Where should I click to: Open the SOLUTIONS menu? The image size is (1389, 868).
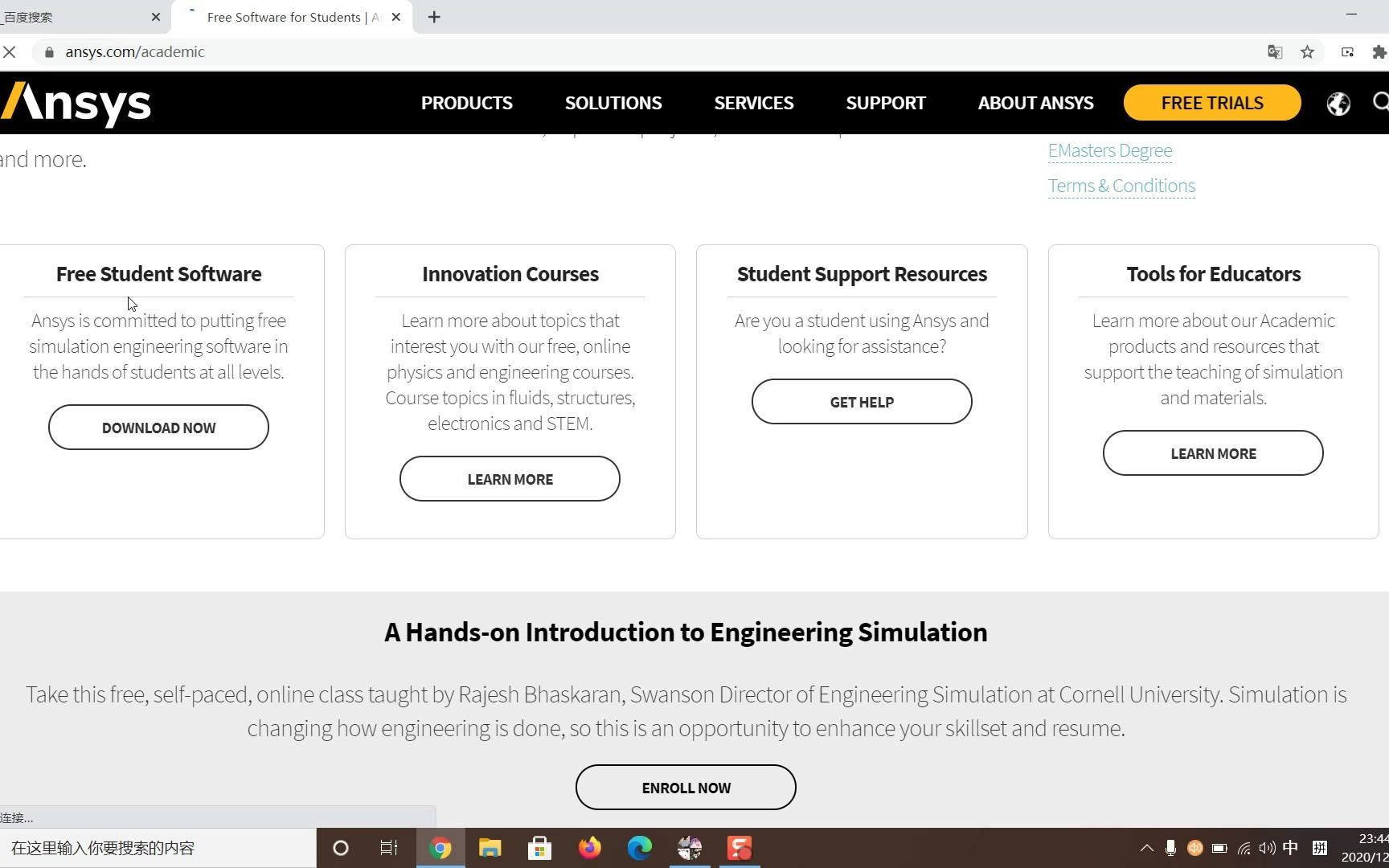(x=613, y=103)
